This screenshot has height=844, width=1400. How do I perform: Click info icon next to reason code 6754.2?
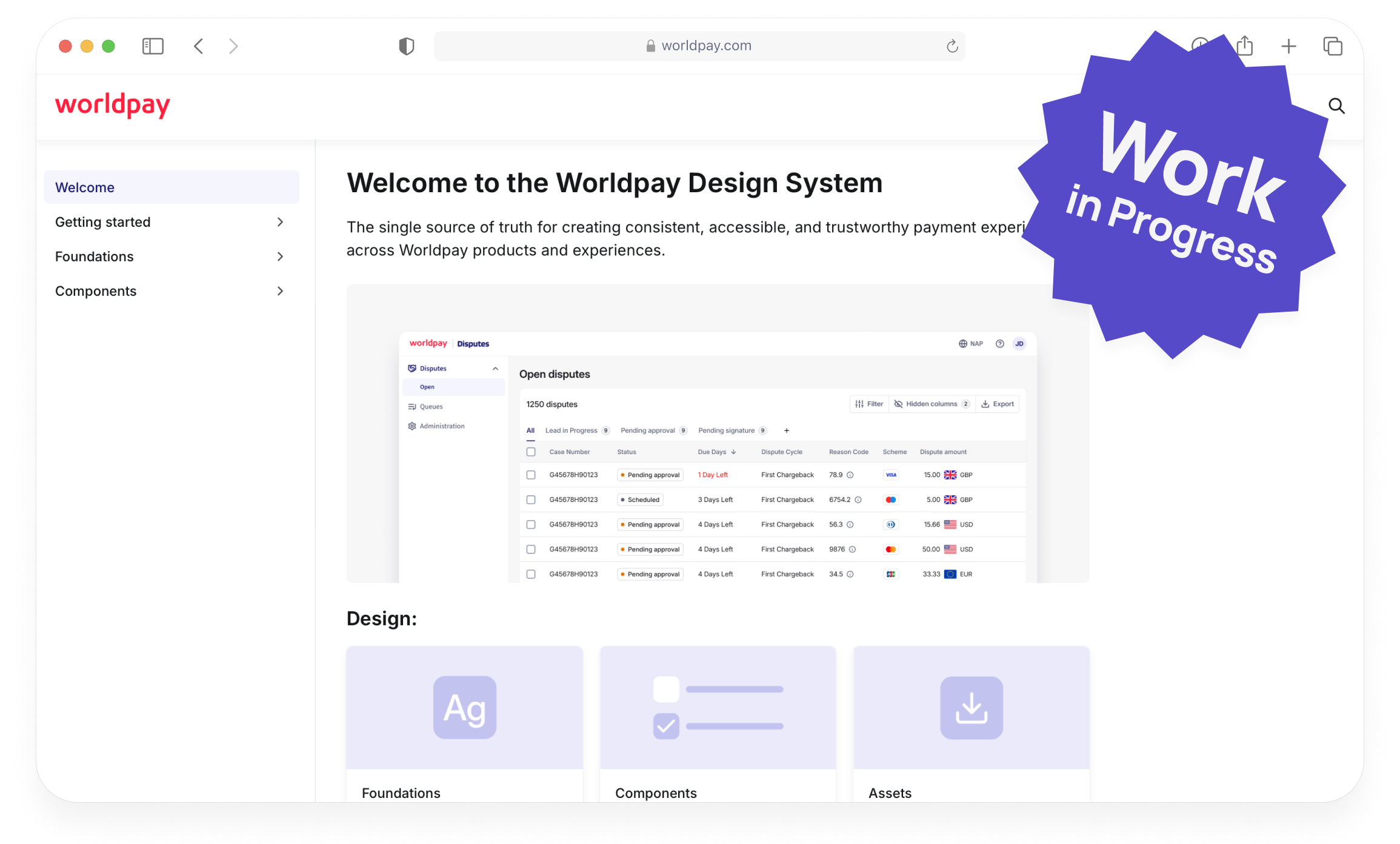[858, 500]
